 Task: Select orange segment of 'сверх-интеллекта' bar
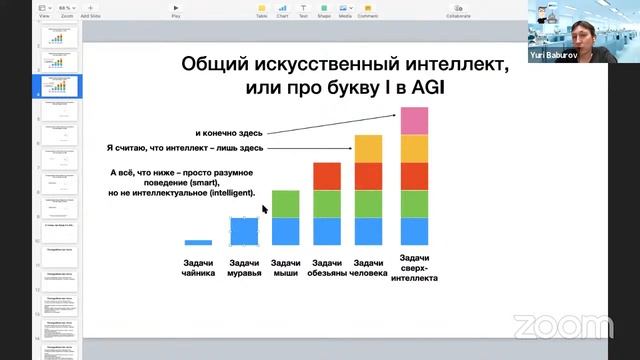point(414,149)
